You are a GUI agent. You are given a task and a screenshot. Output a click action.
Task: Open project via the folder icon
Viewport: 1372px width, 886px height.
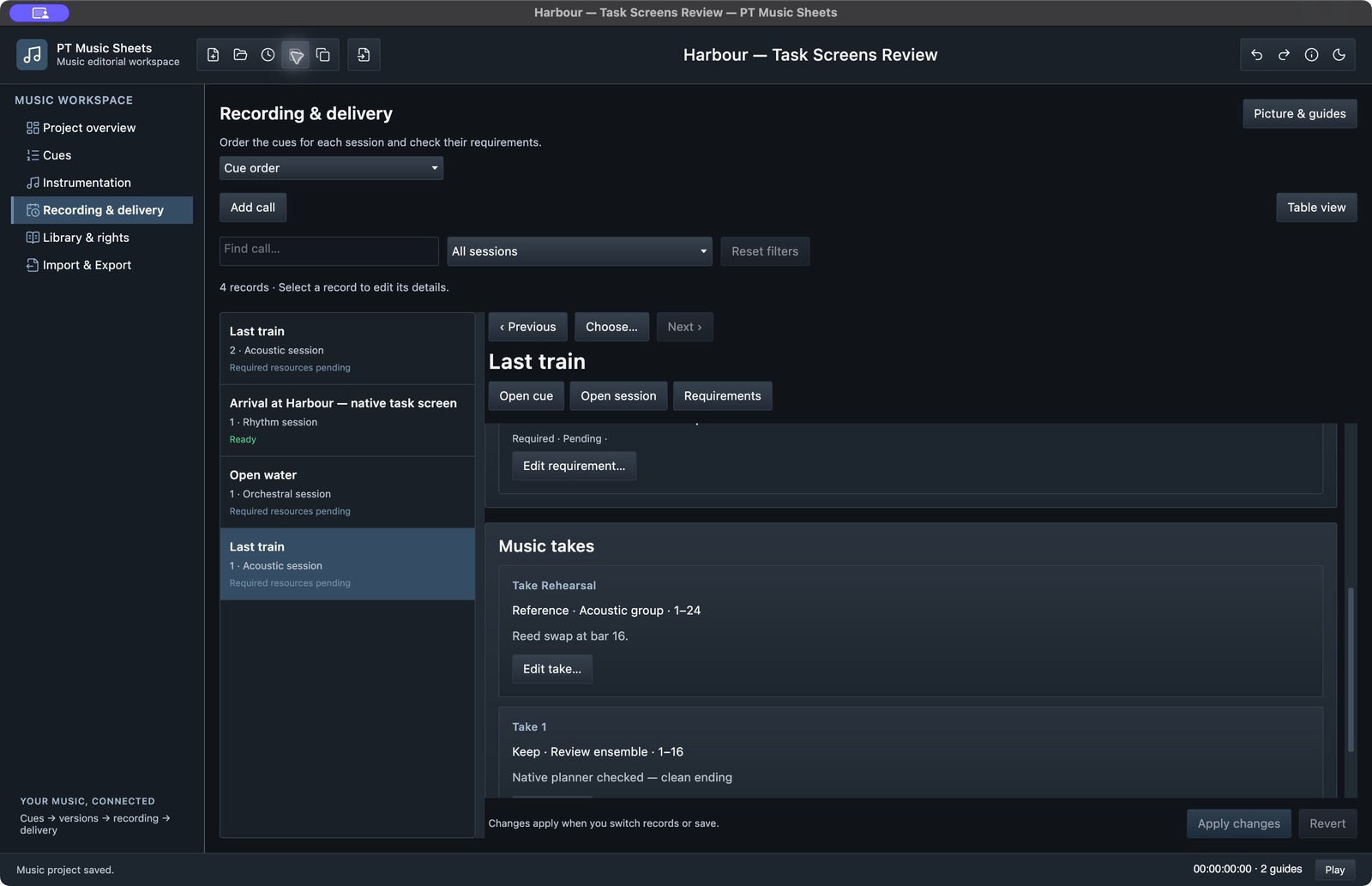(240, 55)
